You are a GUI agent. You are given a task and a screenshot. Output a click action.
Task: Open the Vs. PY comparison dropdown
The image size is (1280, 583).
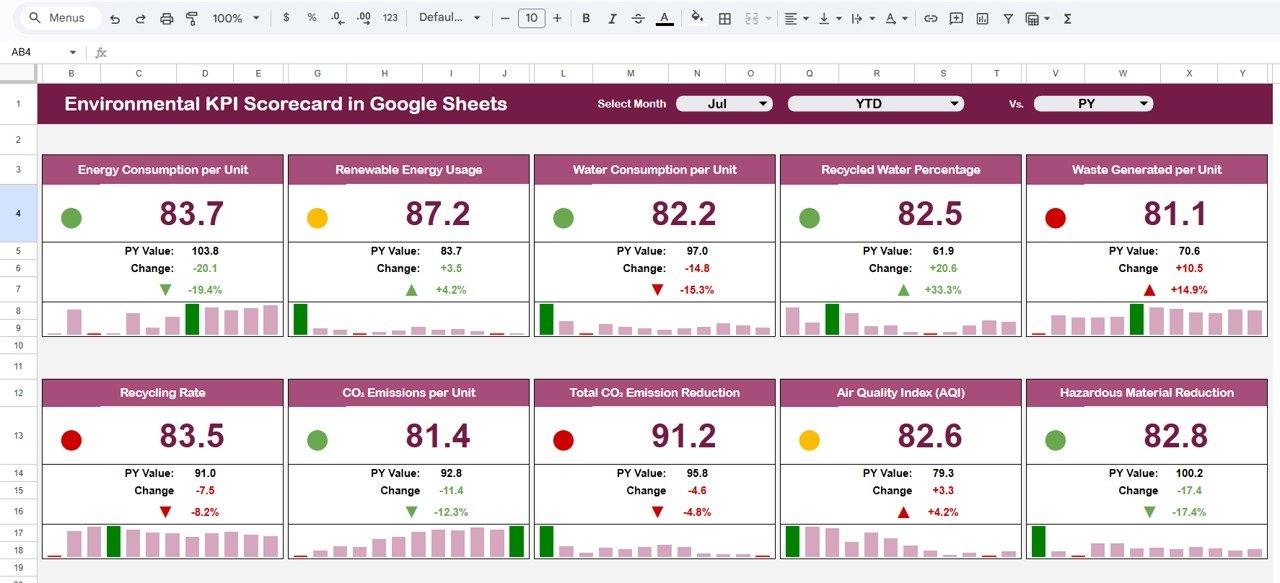(1093, 103)
